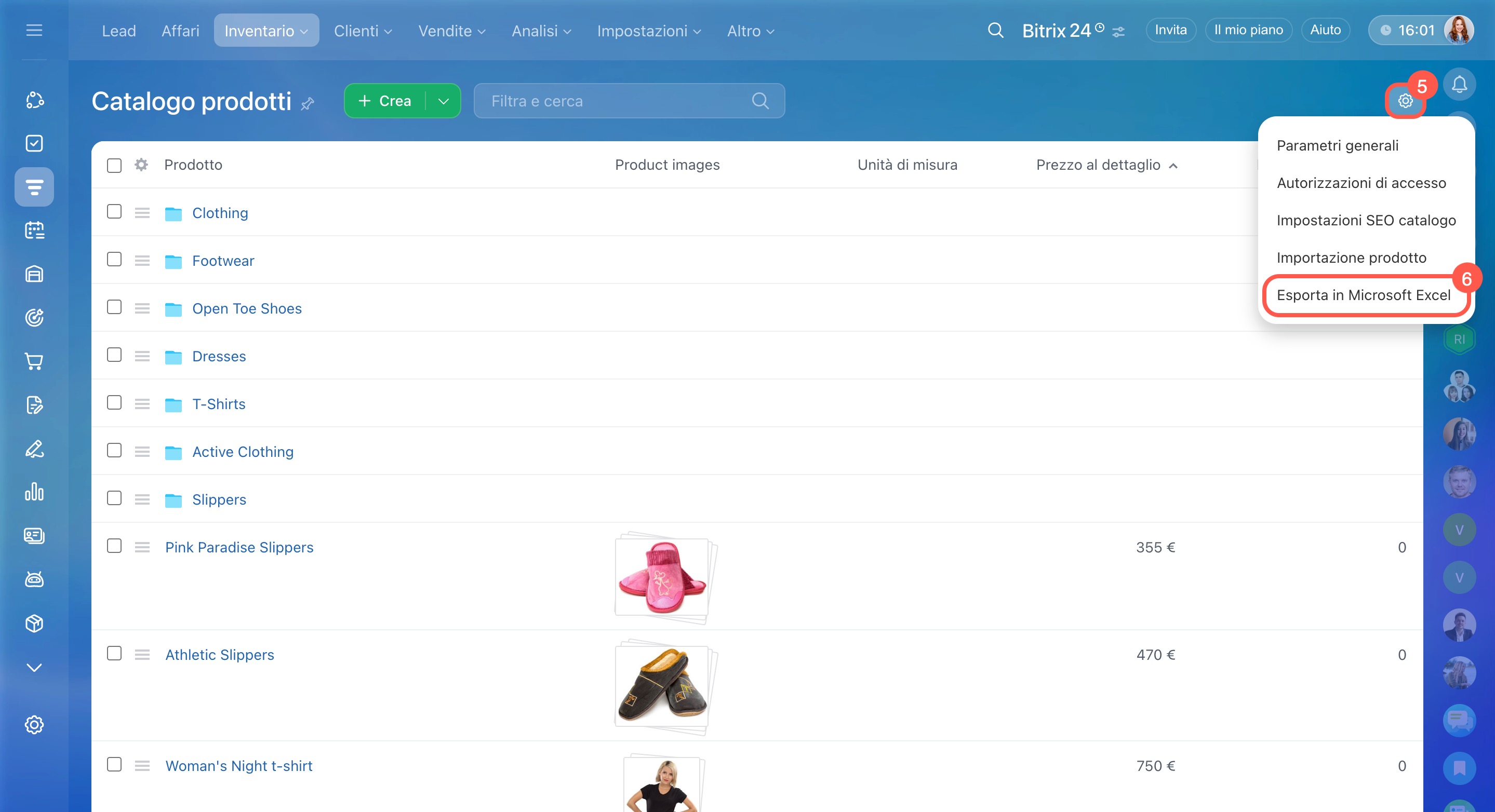Open sidebar settings gear at bottom
Viewport: 1495px width, 812px height.
(x=34, y=724)
